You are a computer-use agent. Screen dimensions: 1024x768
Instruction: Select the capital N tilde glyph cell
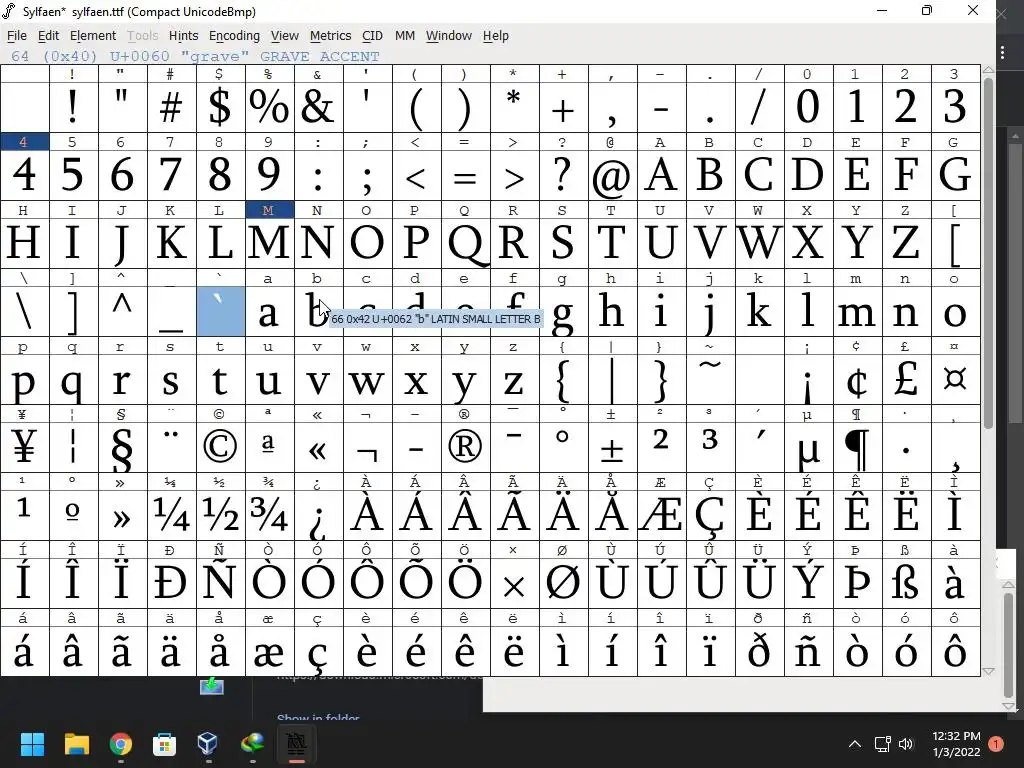point(221,583)
